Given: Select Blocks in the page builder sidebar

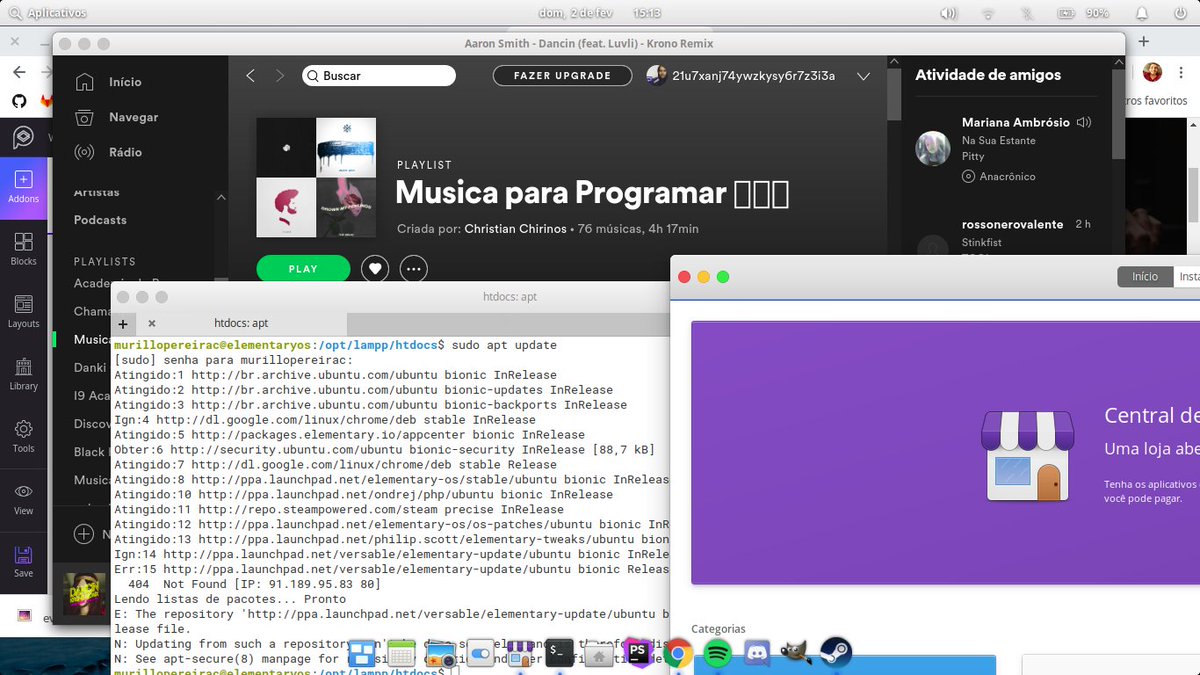Looking at the screenshot, I should pyautogui.click(x=23, y=249).
